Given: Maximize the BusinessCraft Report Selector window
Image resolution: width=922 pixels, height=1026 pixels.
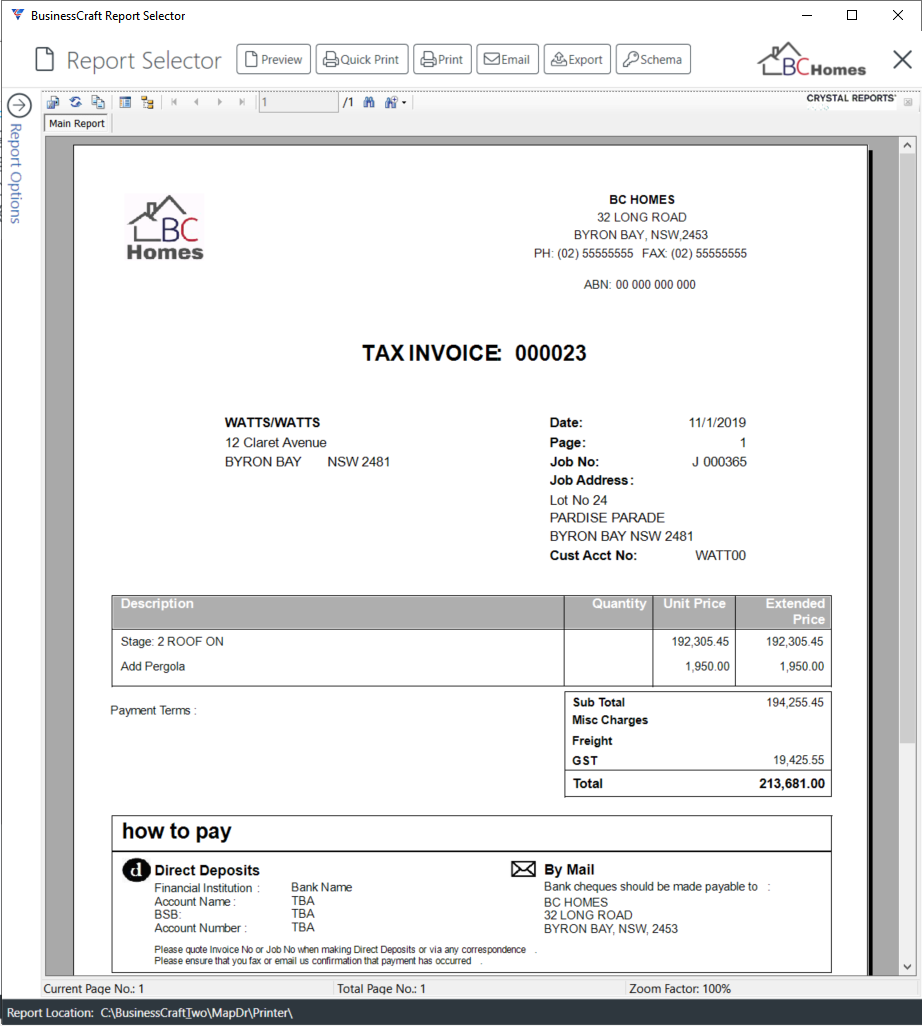Looking at the screenshot, I should pos(852,15).
